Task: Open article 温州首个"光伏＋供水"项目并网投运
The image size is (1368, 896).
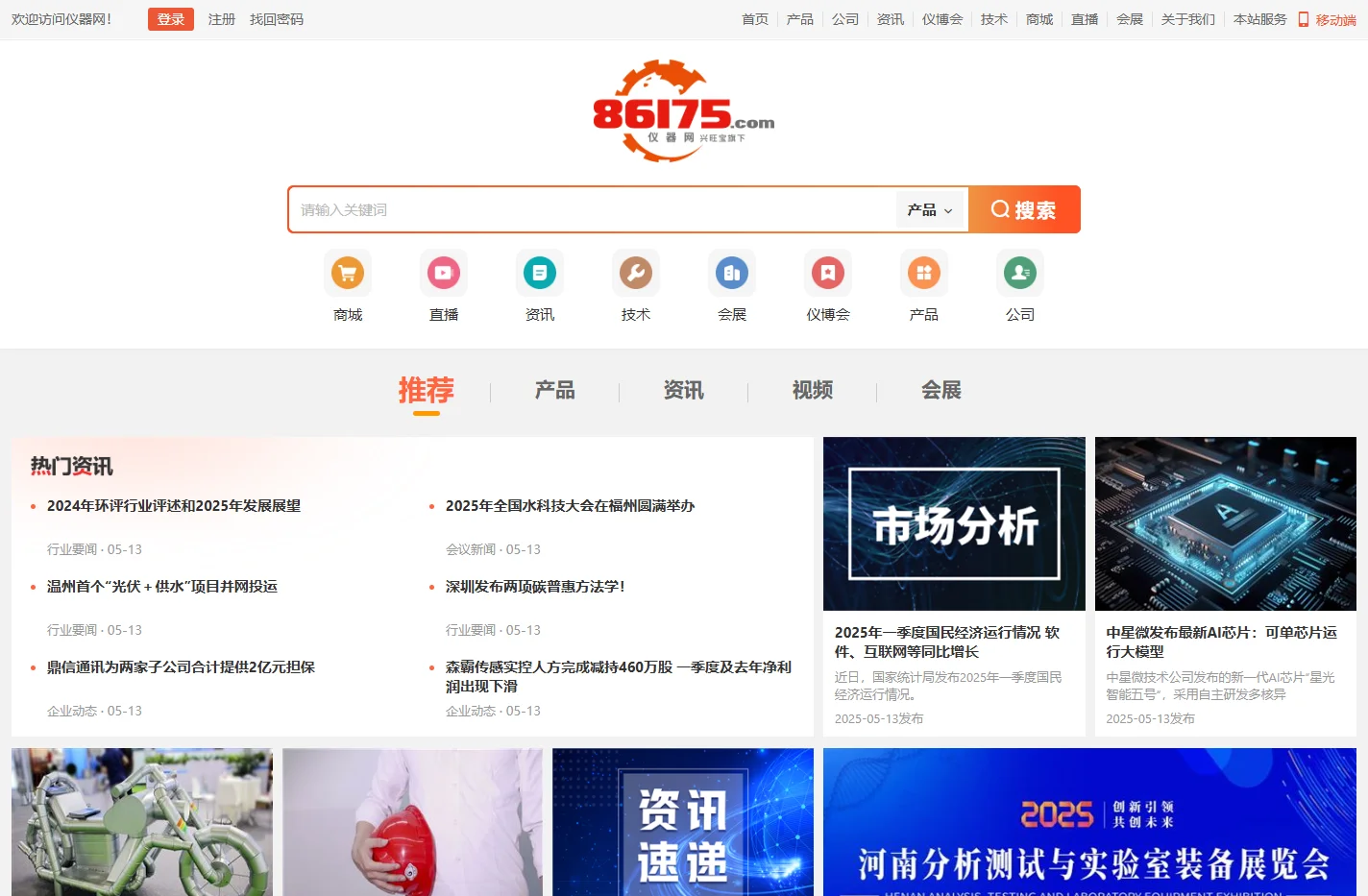Action: click(x=162, y=587)
